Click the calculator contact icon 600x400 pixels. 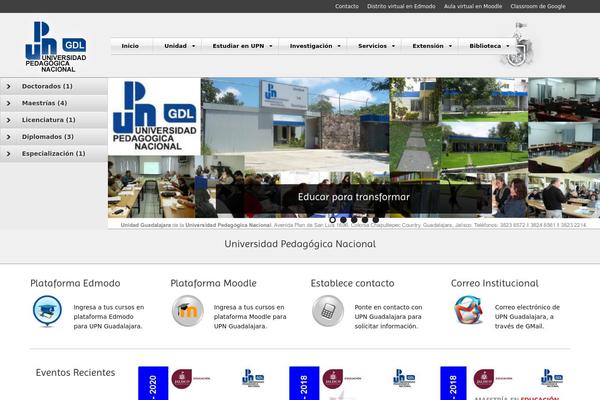point(328,311)
